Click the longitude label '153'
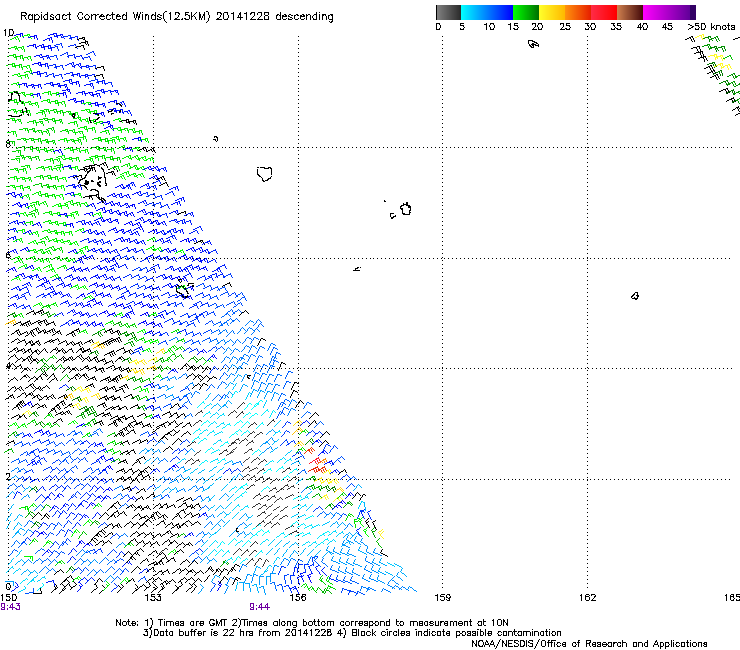This screenshot has height=650, width=740. point(153,598)
